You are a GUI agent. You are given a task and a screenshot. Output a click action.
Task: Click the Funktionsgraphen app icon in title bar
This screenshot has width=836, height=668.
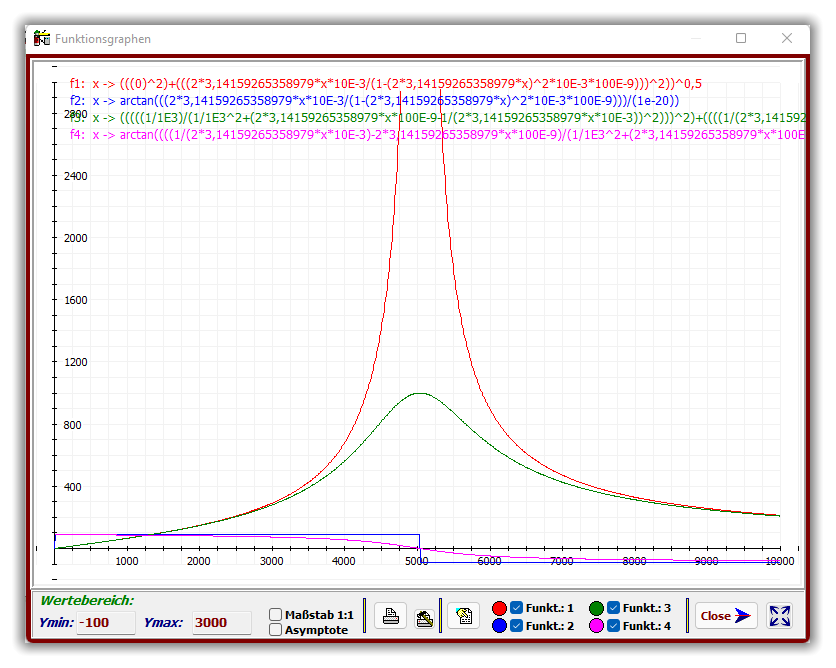pos(42,39)
